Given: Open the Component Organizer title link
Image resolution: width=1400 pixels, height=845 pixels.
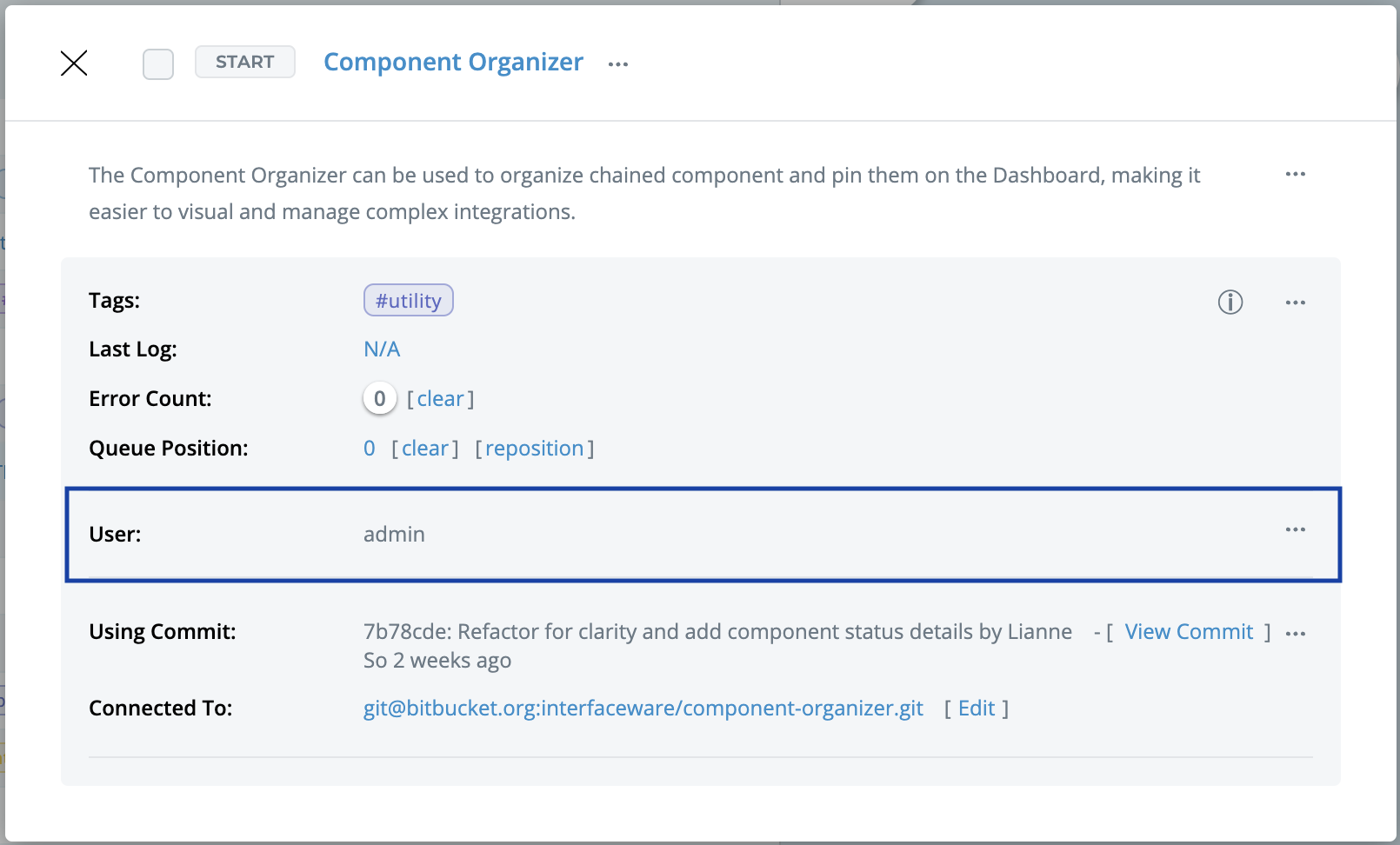Looking at the screenshot, I should pos(453,63).
